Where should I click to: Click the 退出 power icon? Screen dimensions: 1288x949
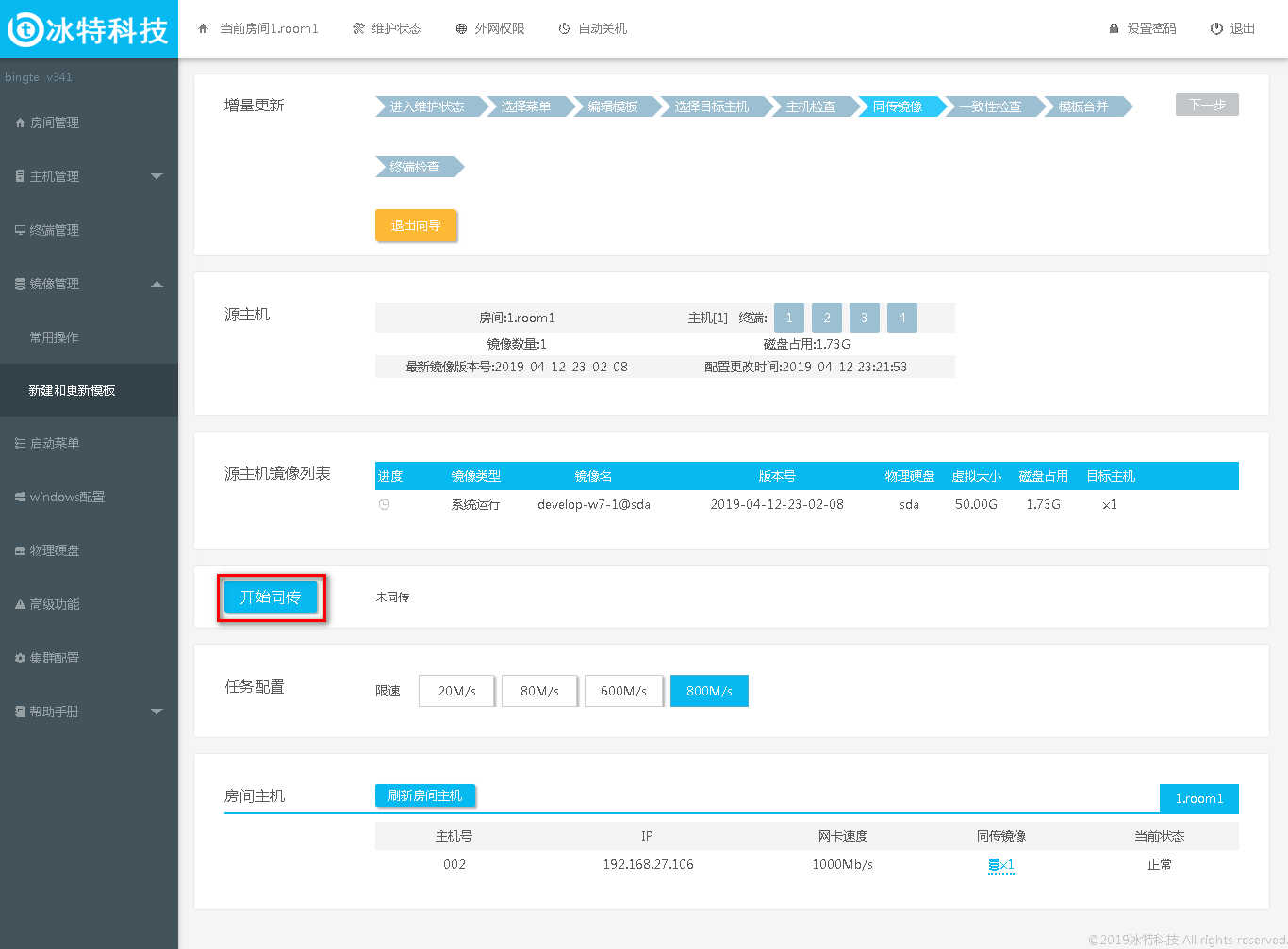point(1216,29)
